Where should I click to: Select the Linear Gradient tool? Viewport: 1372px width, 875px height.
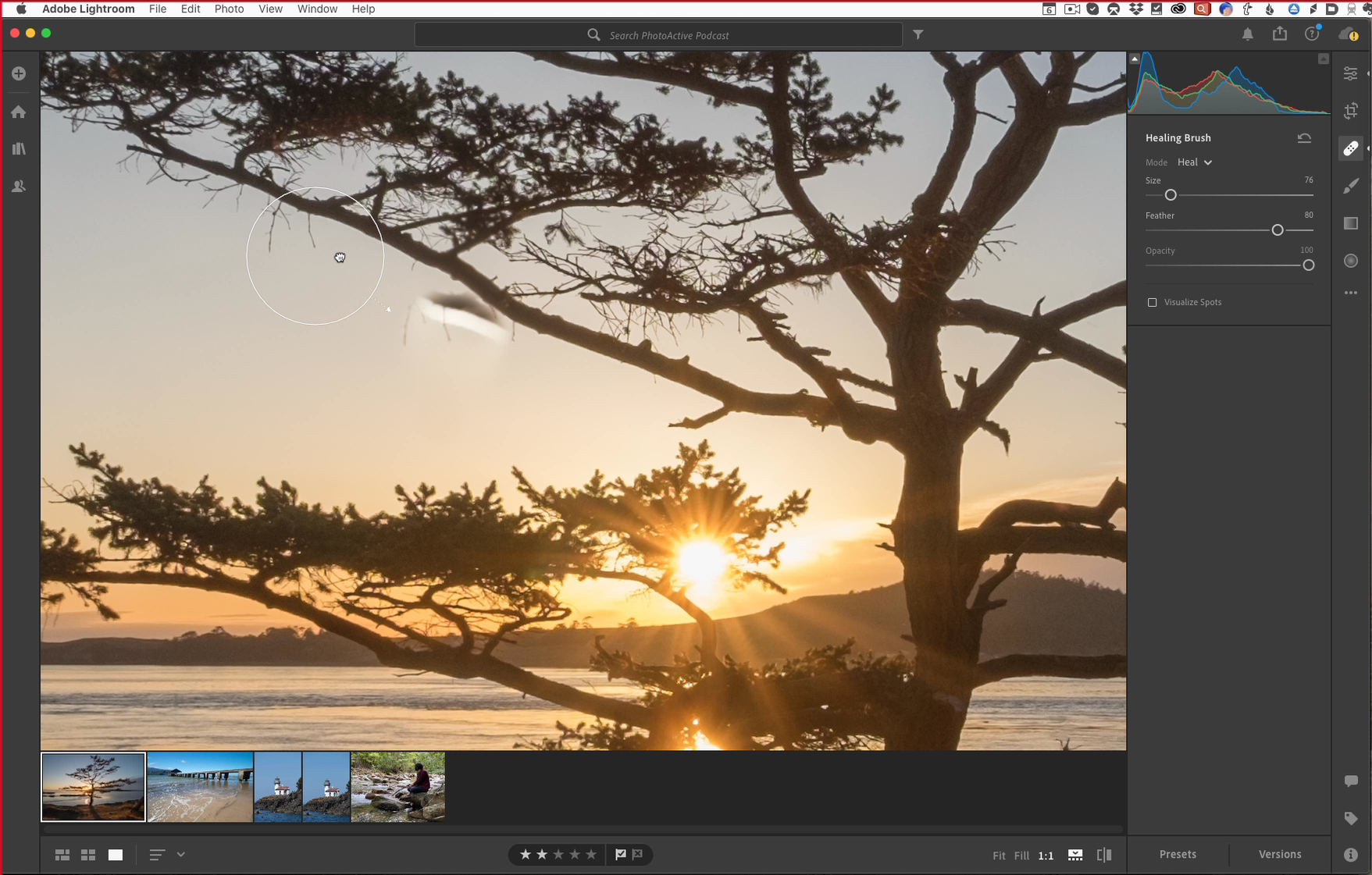1350,223
